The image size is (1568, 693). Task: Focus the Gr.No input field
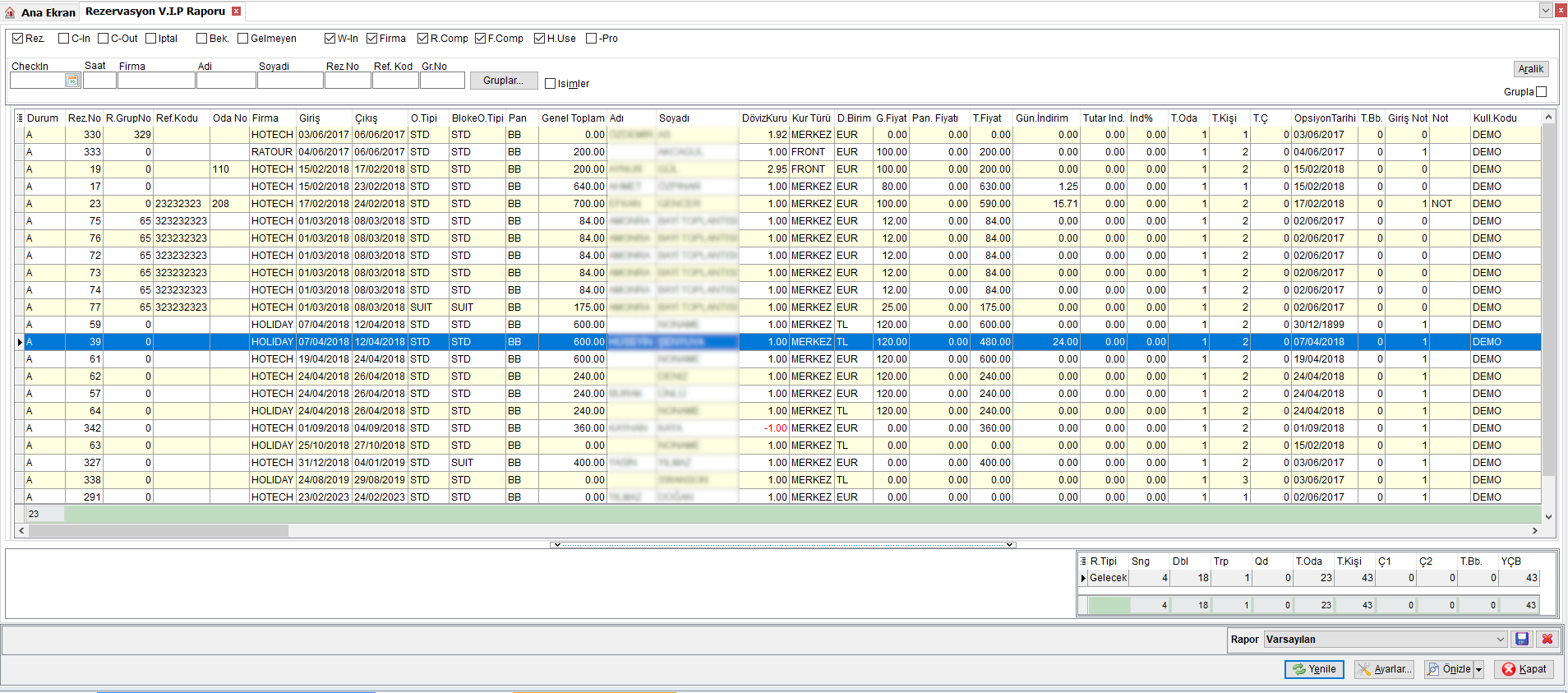[443, 81]
